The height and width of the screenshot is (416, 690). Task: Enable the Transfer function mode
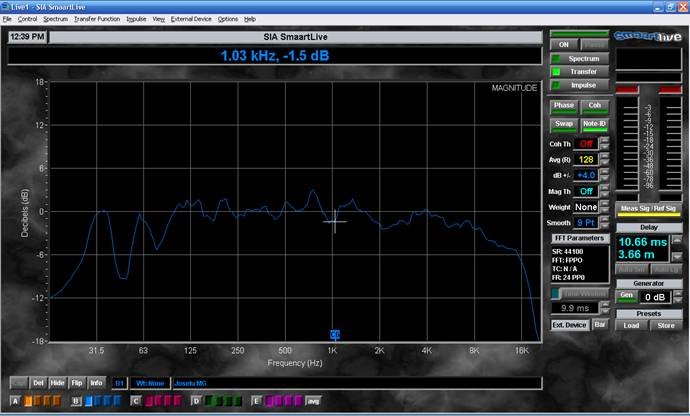tap(582, 72)
